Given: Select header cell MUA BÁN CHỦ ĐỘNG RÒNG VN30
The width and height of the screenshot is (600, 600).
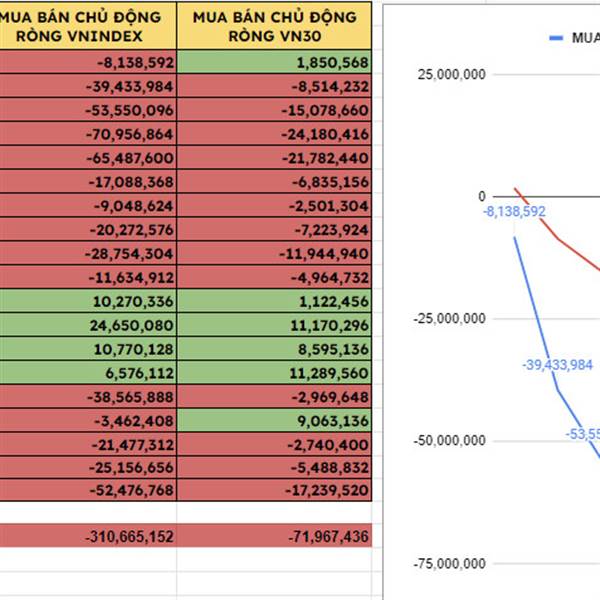Looking at the screenshot, I should (274, 26).
